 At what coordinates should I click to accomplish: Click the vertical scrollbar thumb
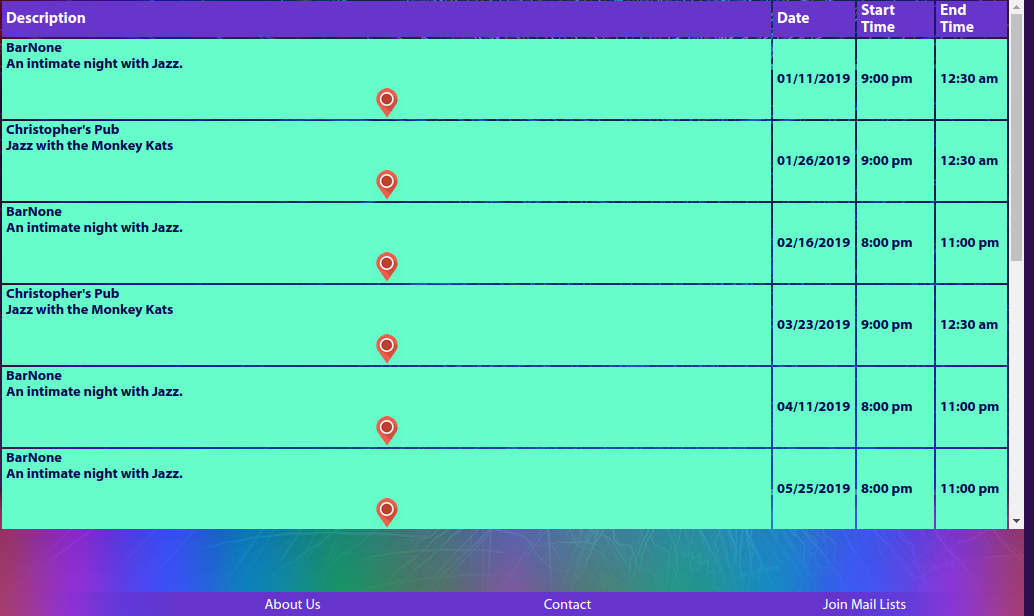tap(1017, 130)
